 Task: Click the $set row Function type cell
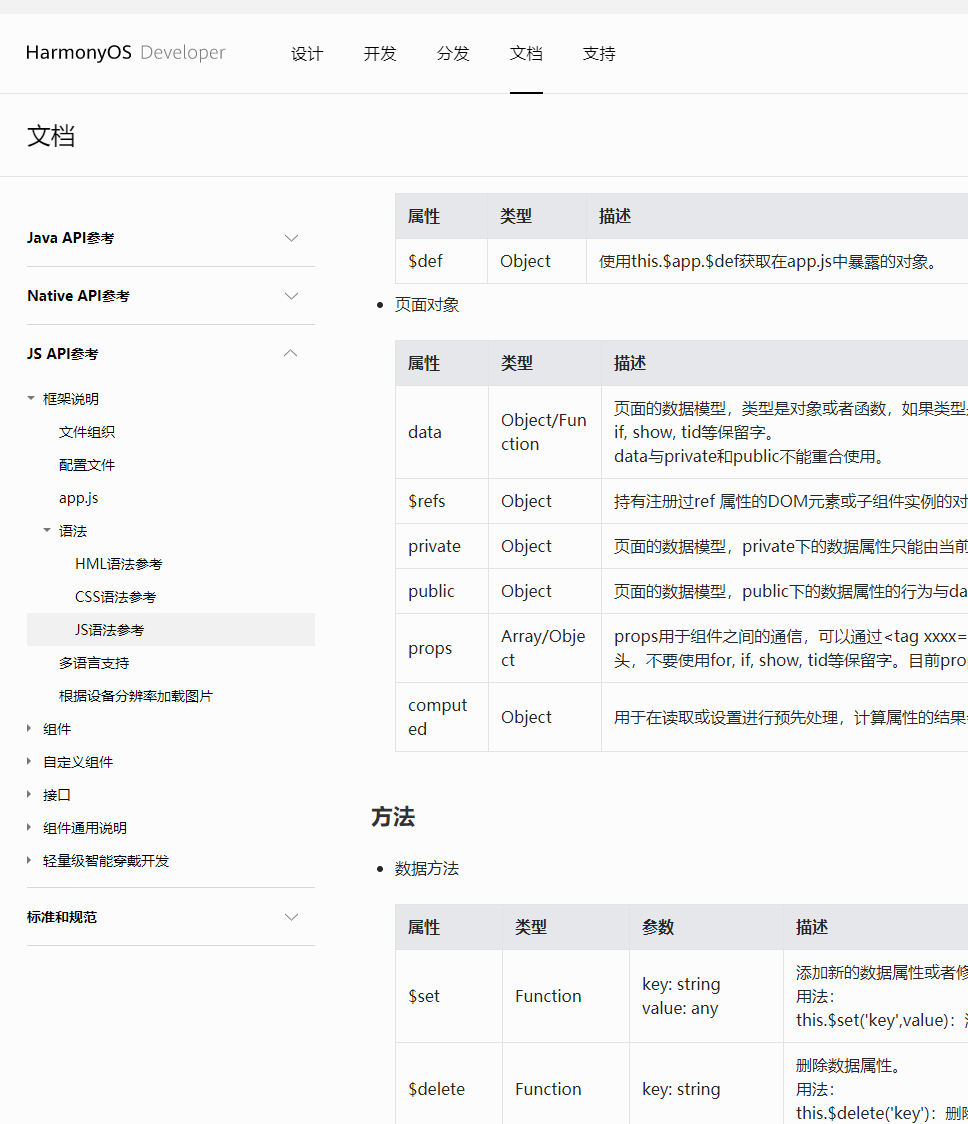click(566, 996)
